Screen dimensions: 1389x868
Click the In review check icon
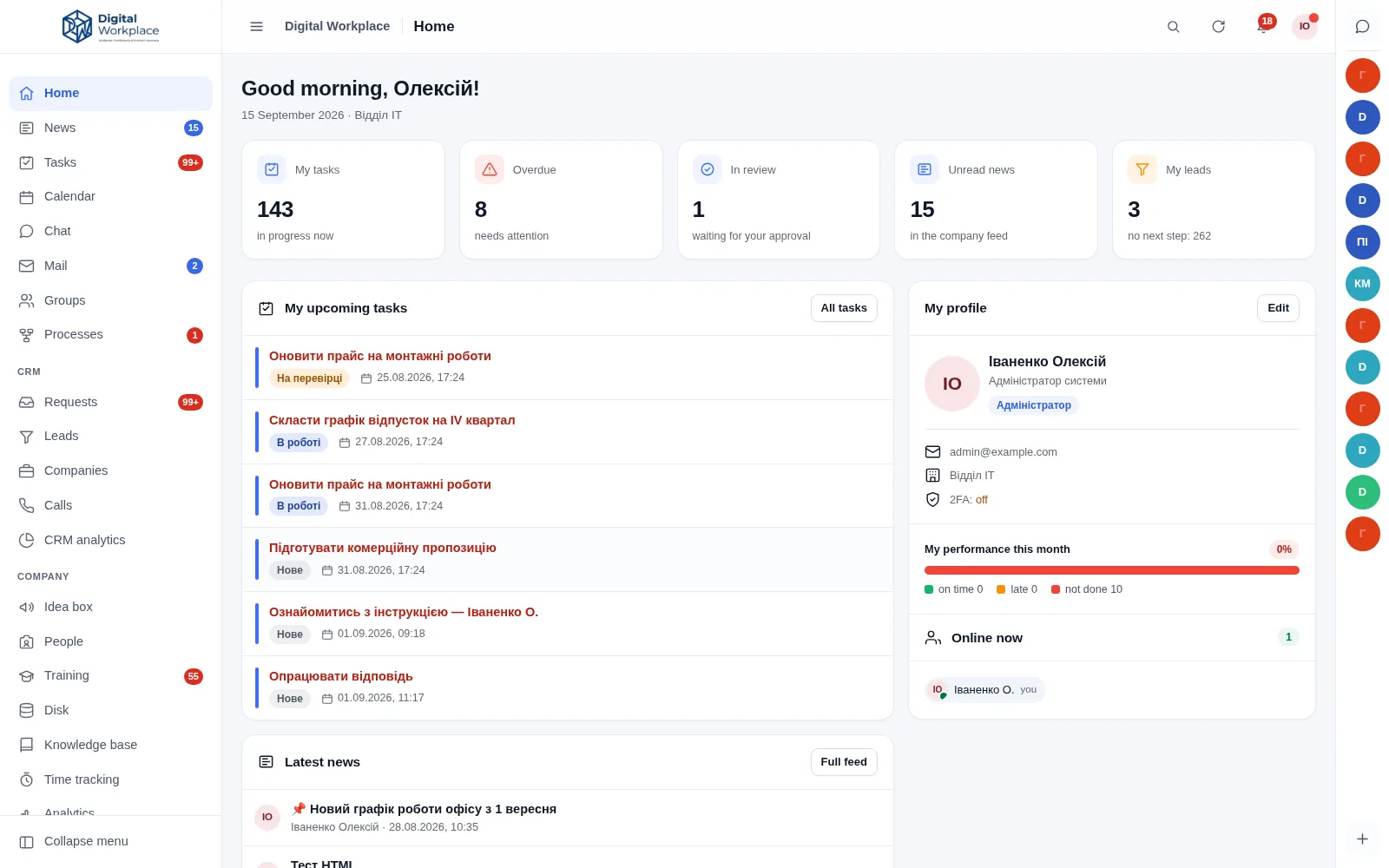click(708, 169)
